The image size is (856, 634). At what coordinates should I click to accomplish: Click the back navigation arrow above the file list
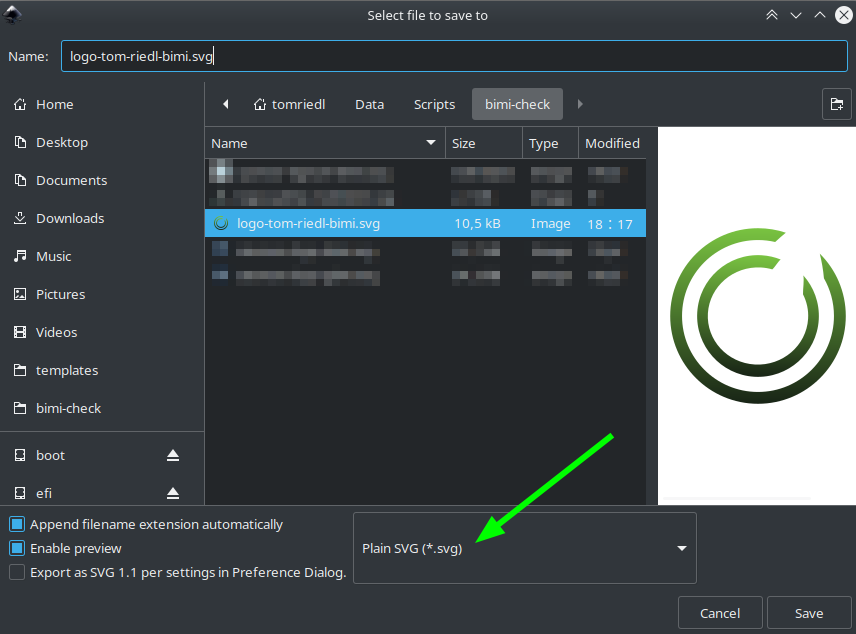tap(225, 103)
